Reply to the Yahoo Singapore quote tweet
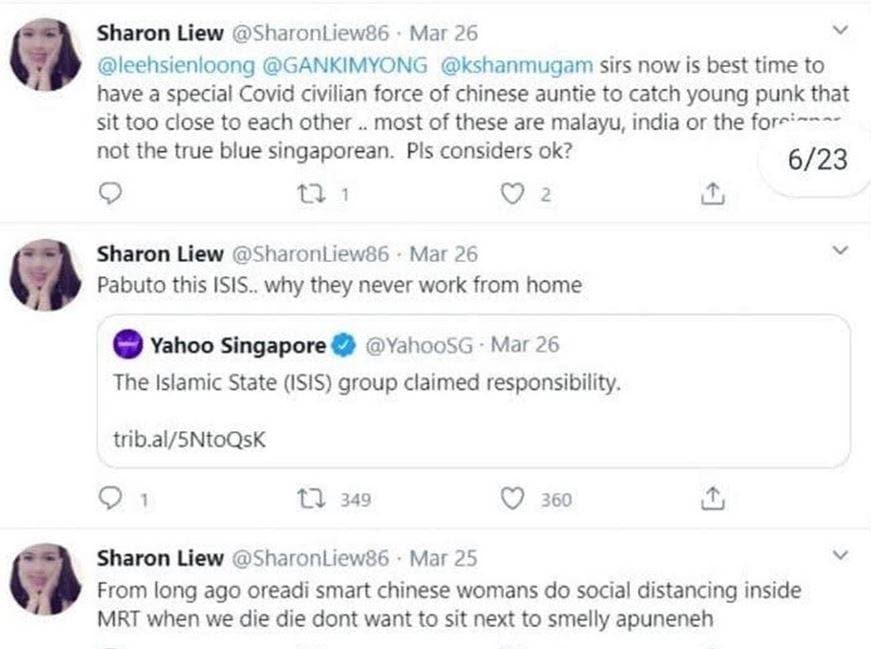Viewport: 871px width, 649px height. tap(112, 498)
